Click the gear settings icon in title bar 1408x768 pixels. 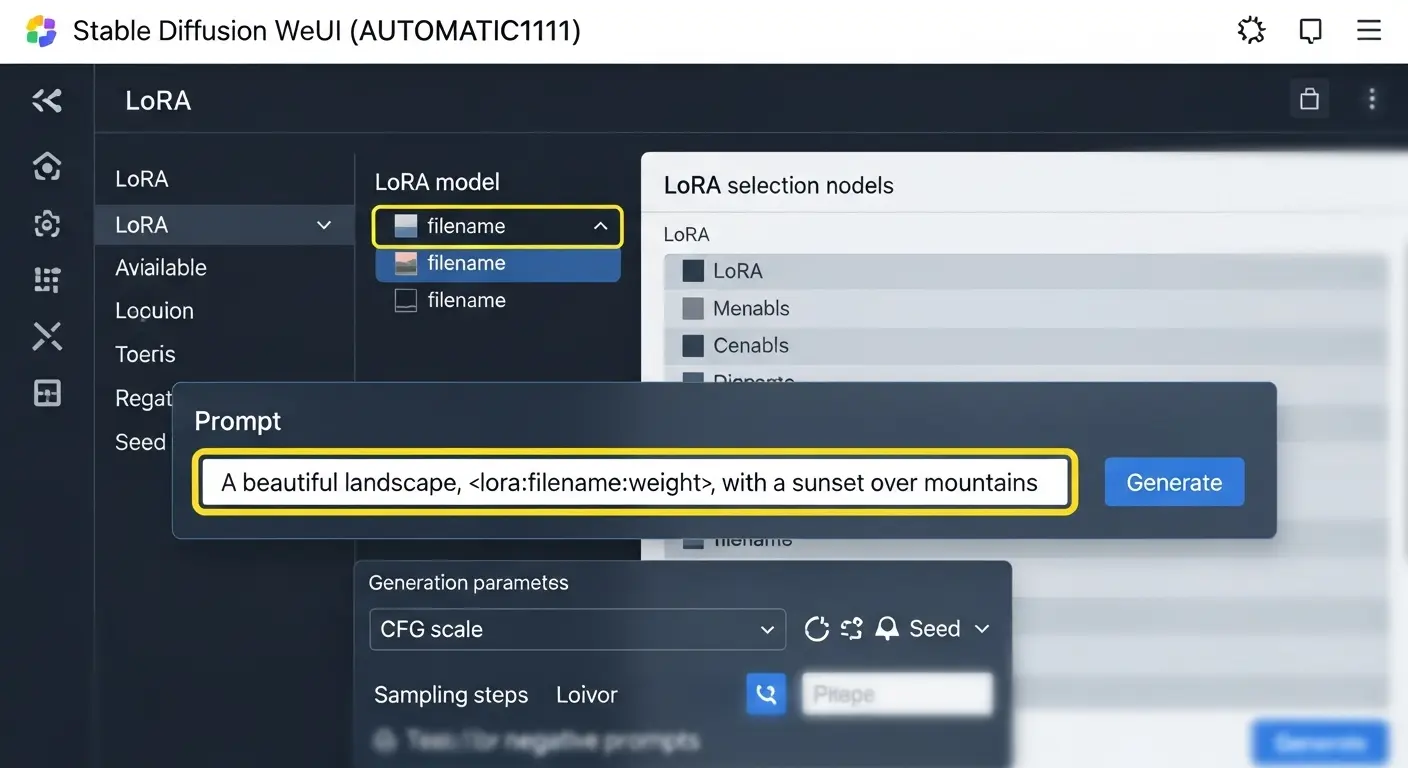click(1251, 31)
